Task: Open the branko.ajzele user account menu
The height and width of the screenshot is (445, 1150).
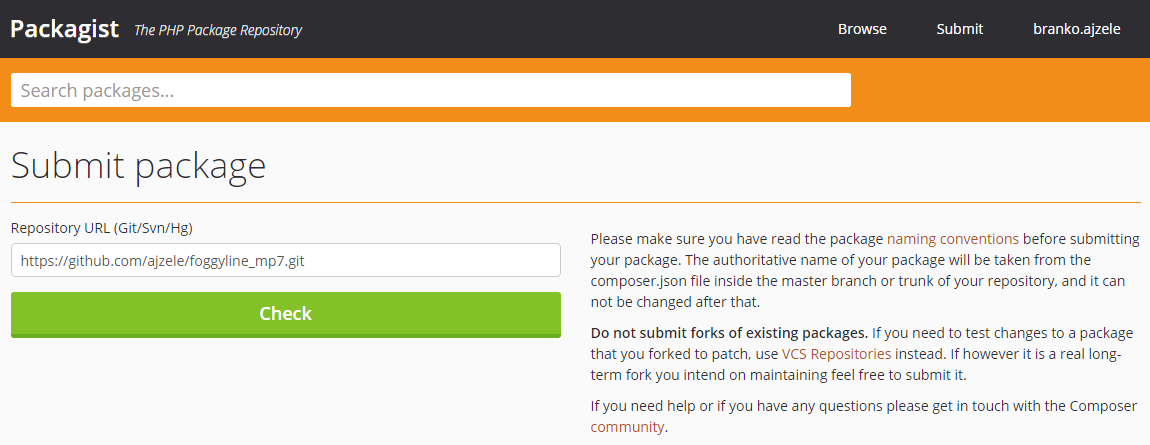Action: coord(1077,29)
